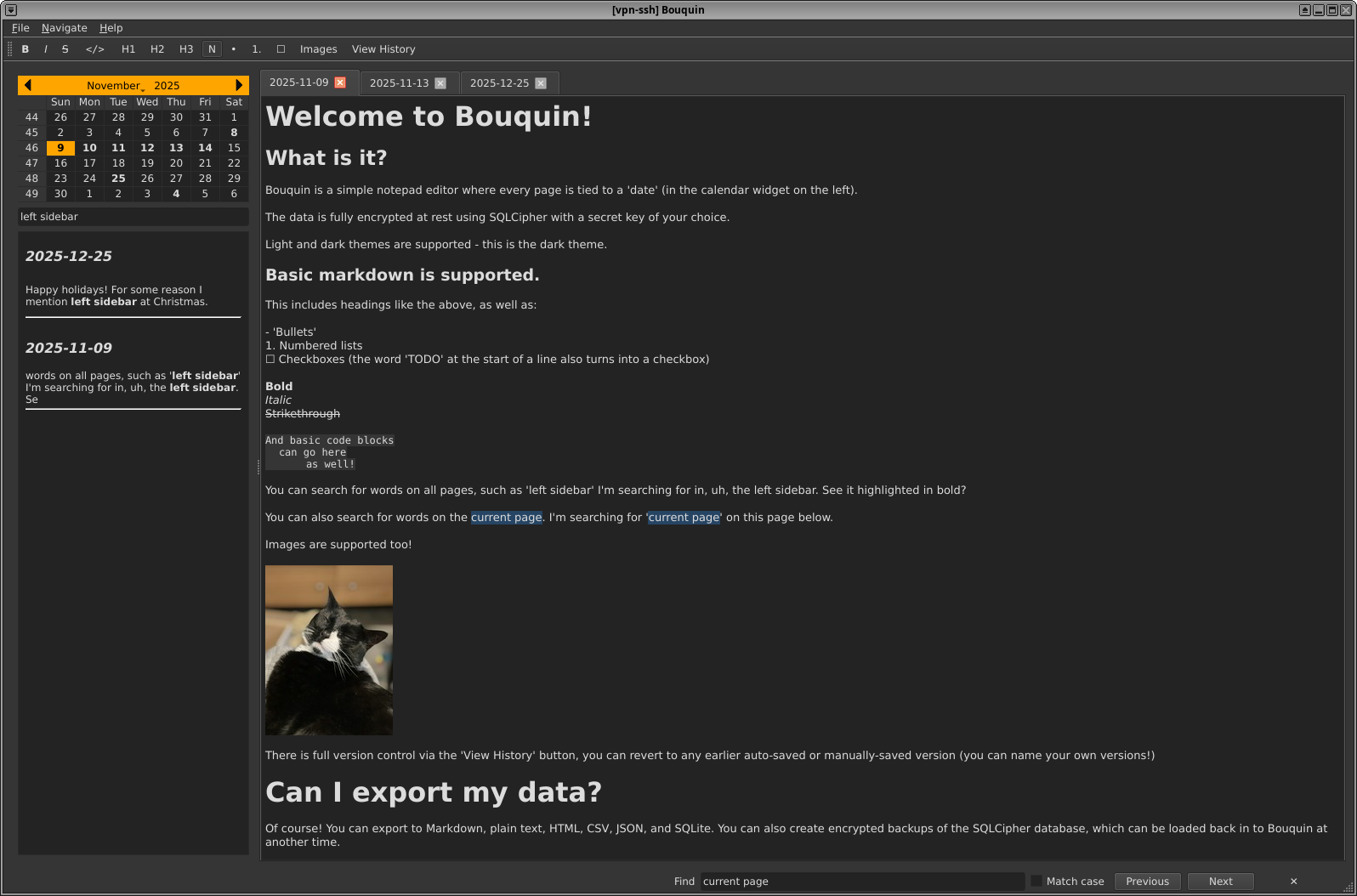Image resolution: width=1357 pixels, height=896 pixels.
Task: Toggle bold formatting in toolbar
Action: tap(26, 49)
